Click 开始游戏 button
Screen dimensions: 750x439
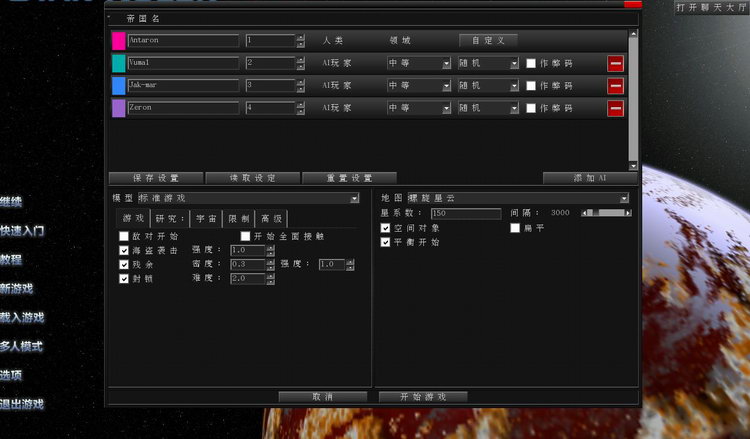click(423, 397)
